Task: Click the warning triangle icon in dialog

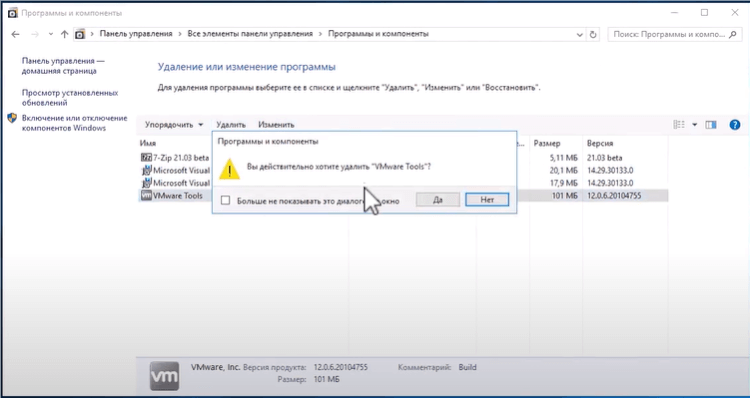Action: click(x=229, y=169)
